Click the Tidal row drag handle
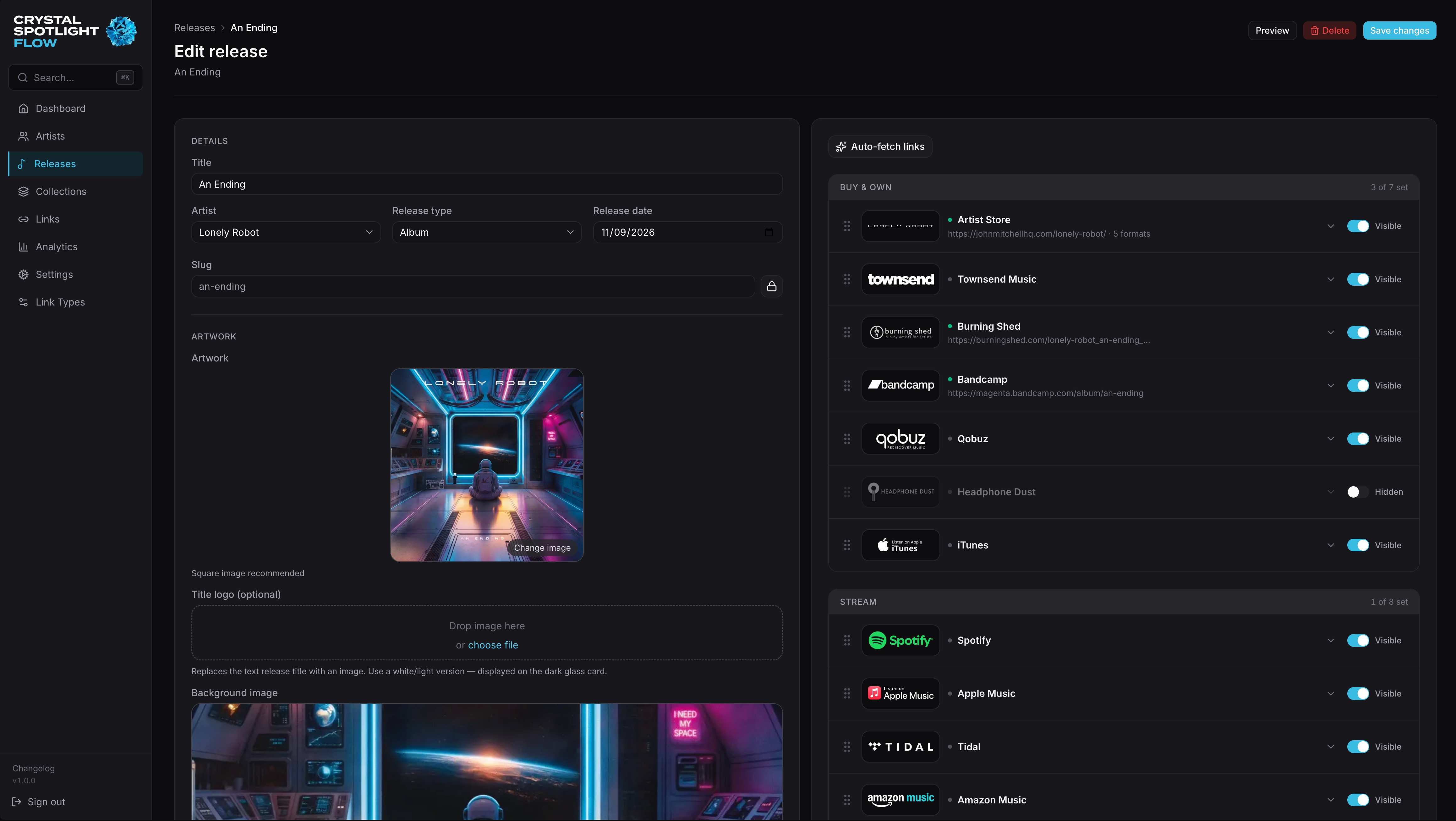This screenshot has width=1456, height=821. click(847, 747)
